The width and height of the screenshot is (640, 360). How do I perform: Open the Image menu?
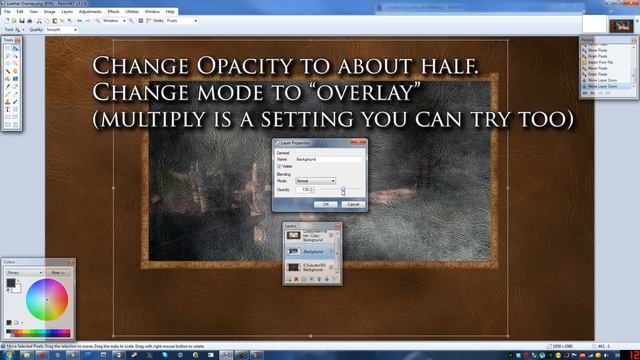point(49,11)
